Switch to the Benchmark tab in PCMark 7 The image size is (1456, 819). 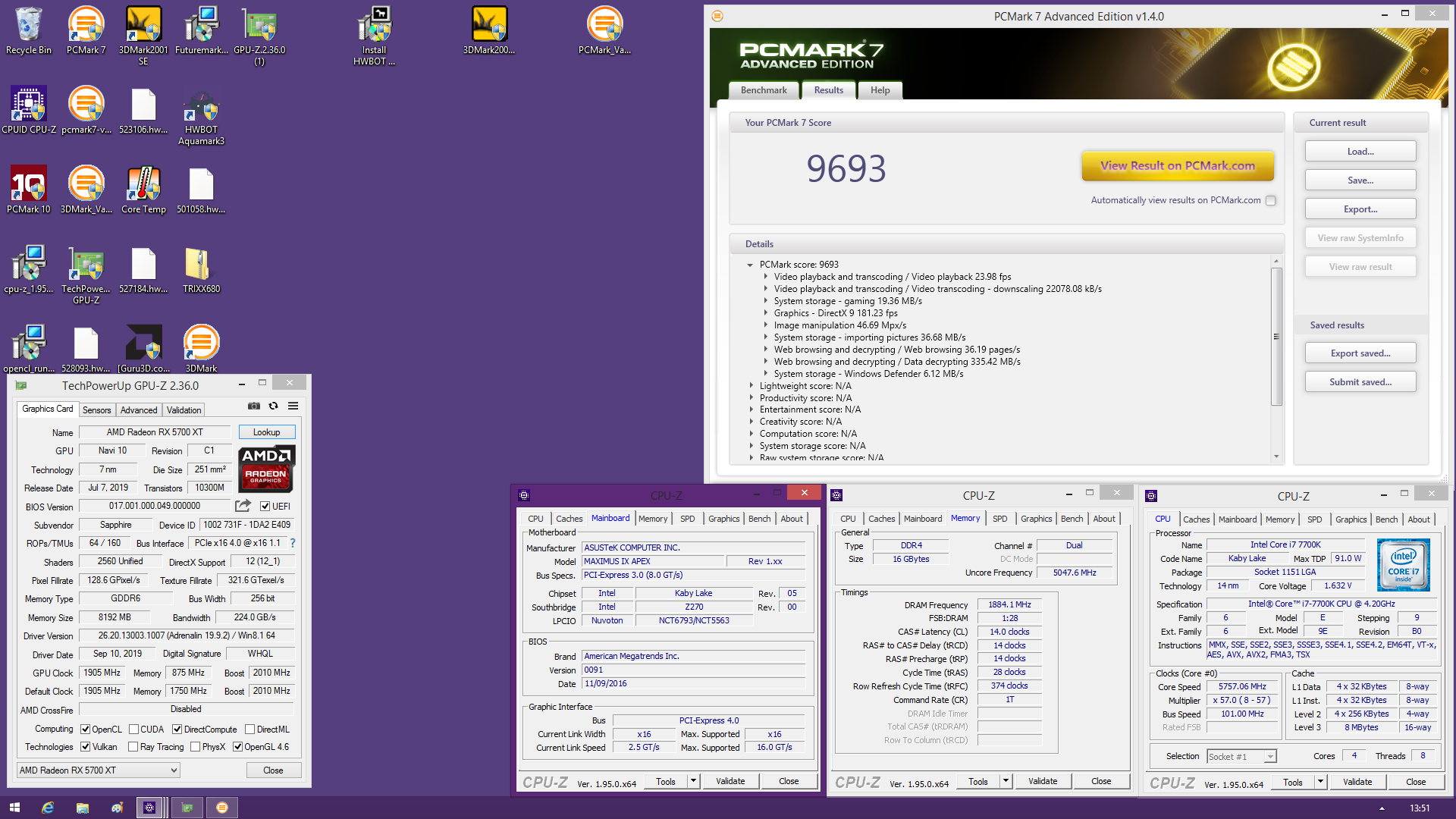click(x=764, y=90)
